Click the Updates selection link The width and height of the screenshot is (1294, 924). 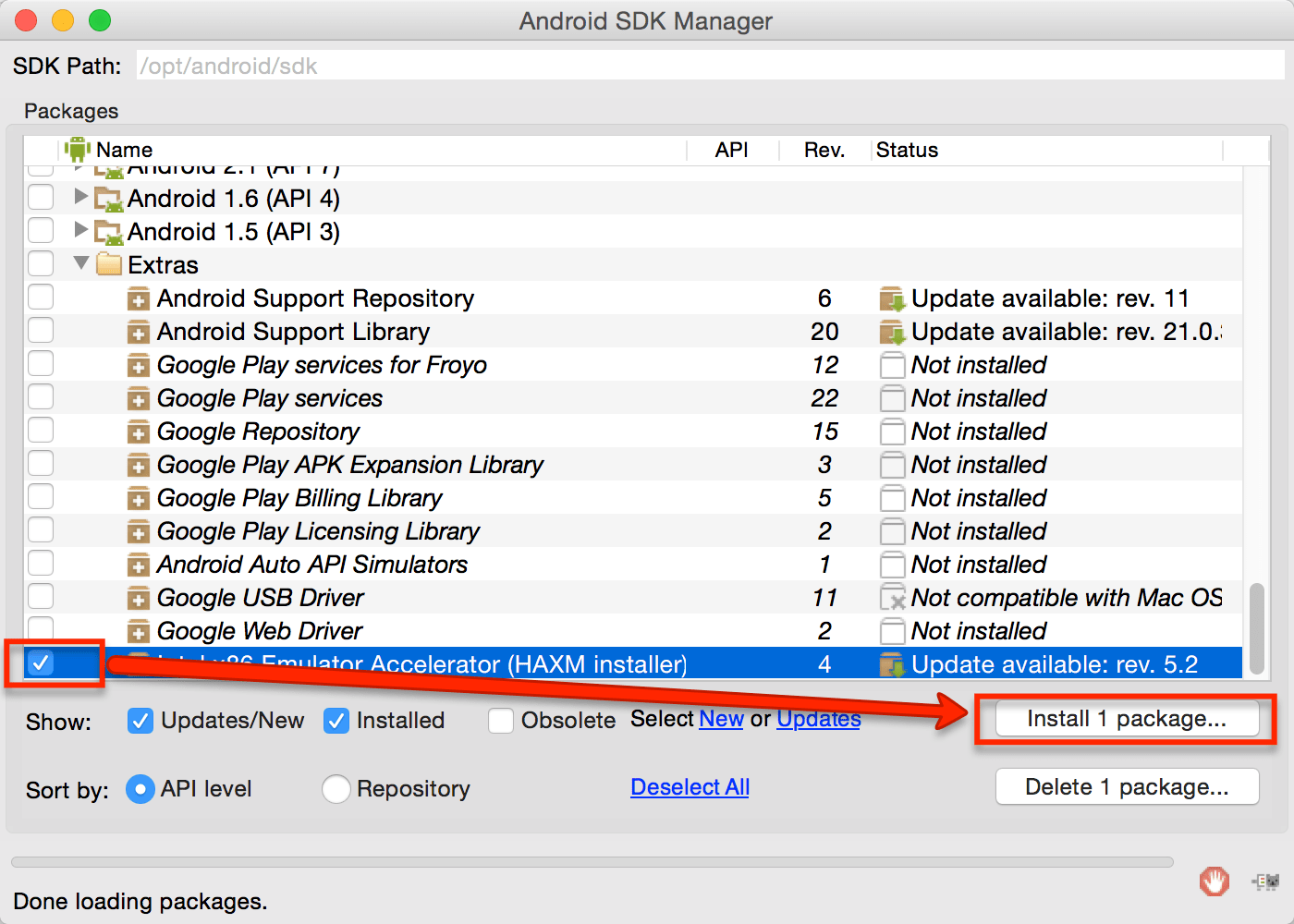coord(819,719)
